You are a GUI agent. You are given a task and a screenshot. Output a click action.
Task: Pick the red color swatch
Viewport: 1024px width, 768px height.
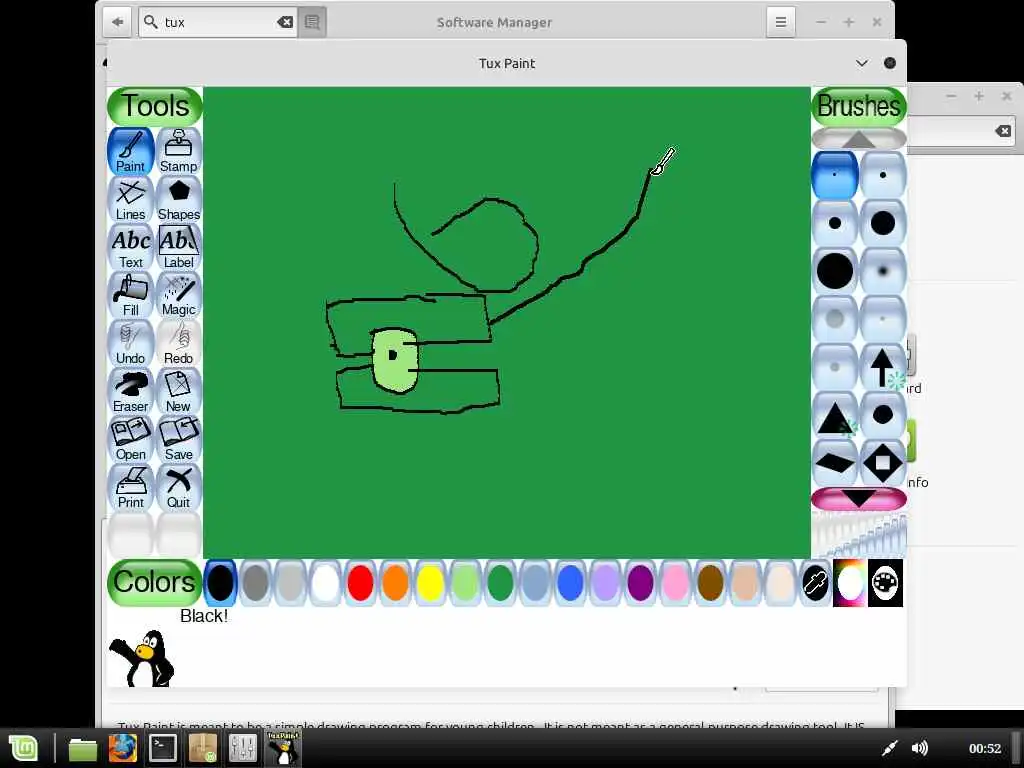point(360,583)
